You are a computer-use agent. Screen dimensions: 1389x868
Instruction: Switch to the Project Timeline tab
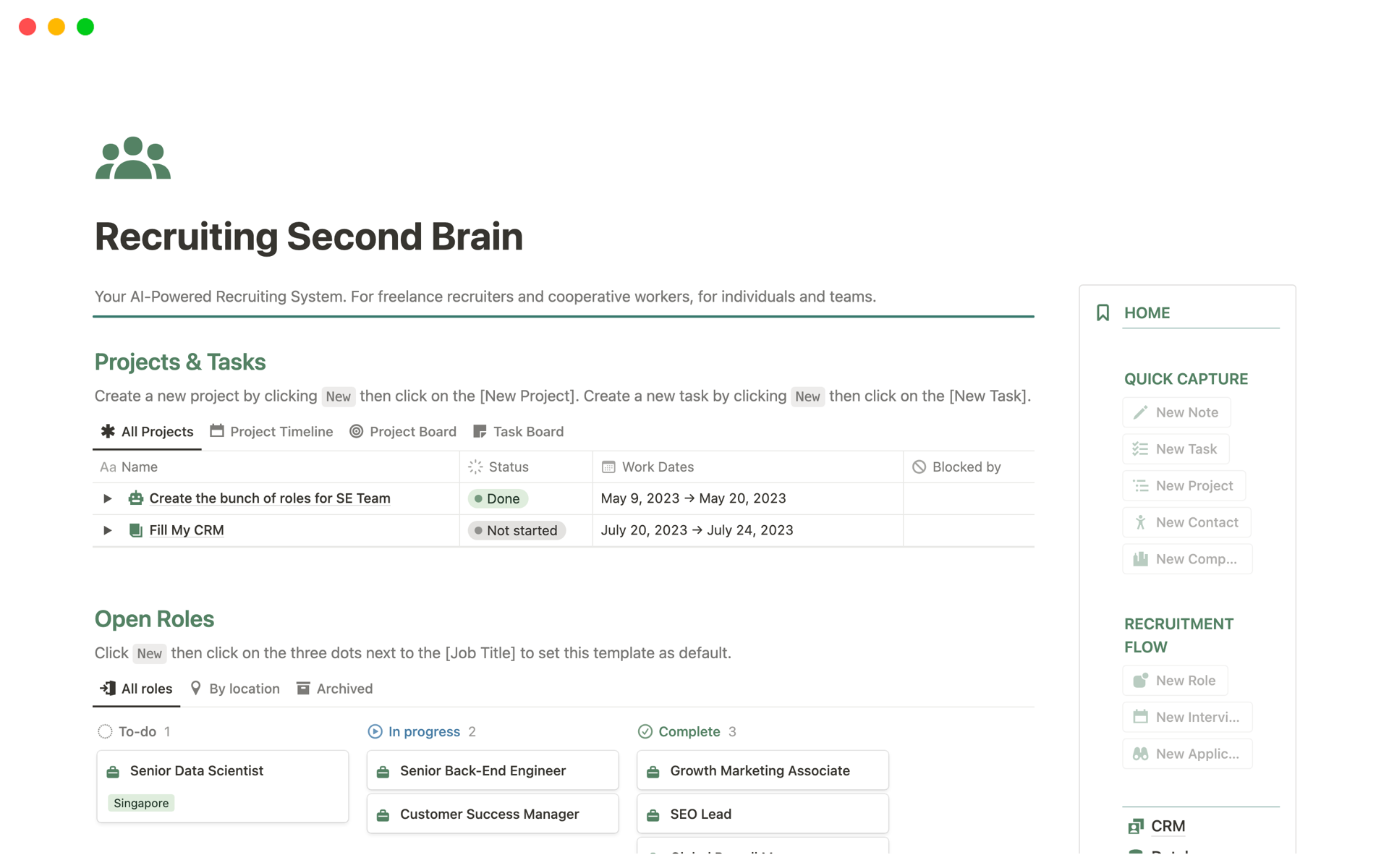(x=272, y=432)
